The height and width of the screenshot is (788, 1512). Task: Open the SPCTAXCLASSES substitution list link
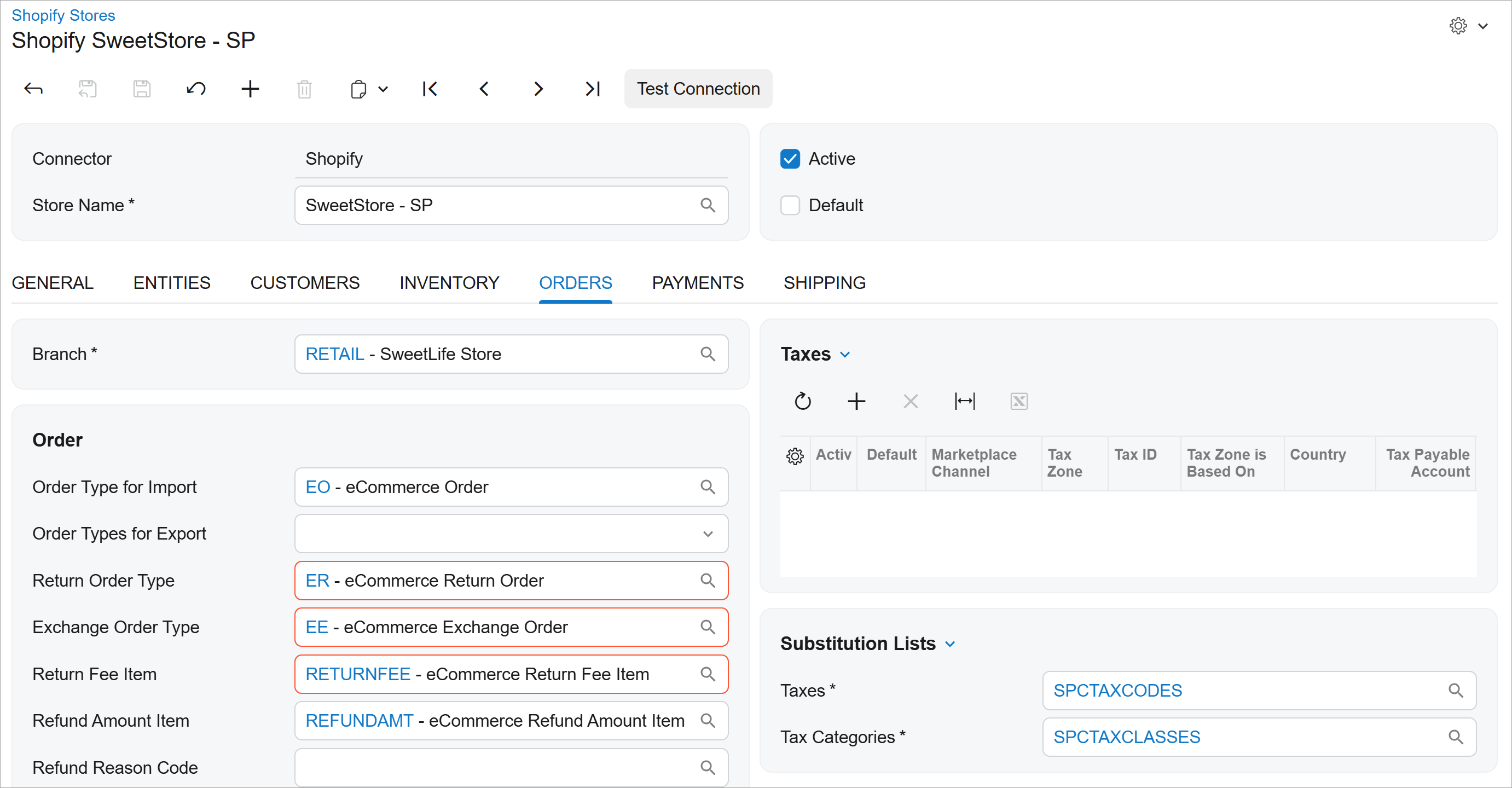[x=1126, y=737]
